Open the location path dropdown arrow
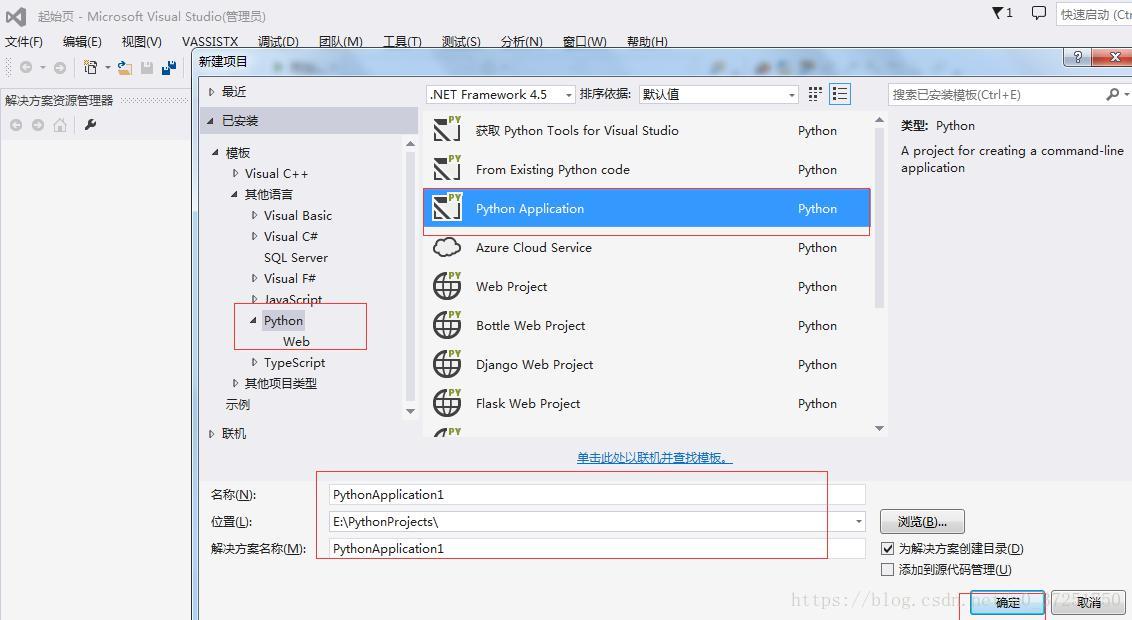This screenshot has width=1132, height=620. [858, 521]
